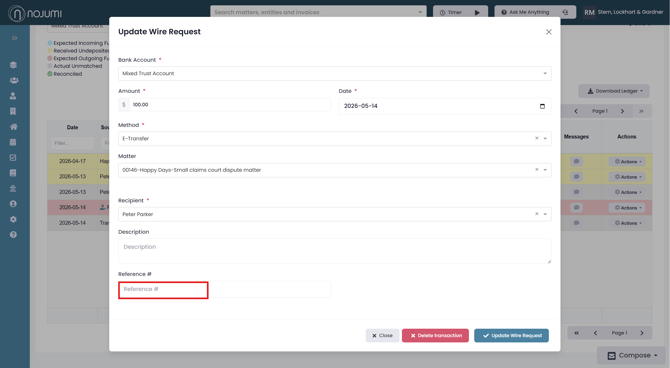Open the Timer control
This screenshot has width=670, height=368.
[x=460, y=12]
